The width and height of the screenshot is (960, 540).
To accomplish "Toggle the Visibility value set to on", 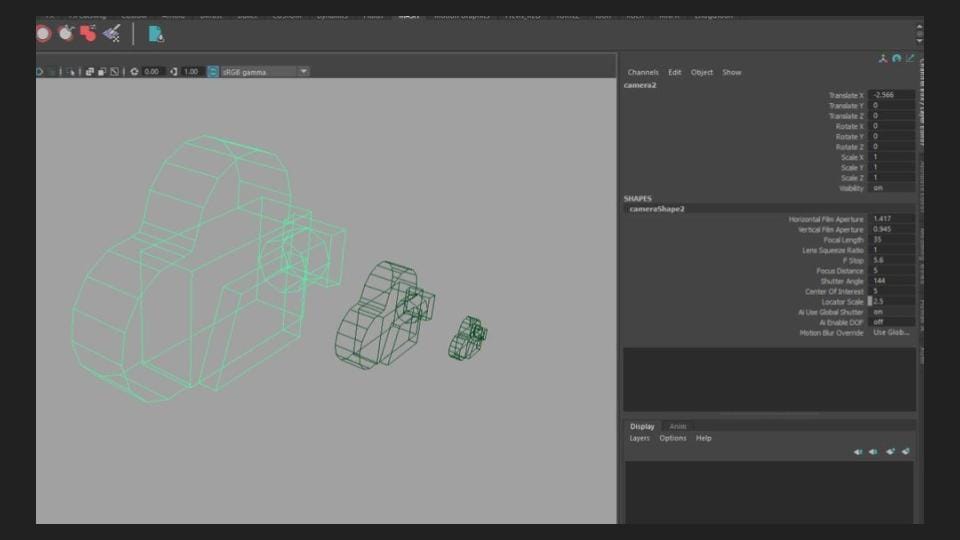I will (891, 188).
